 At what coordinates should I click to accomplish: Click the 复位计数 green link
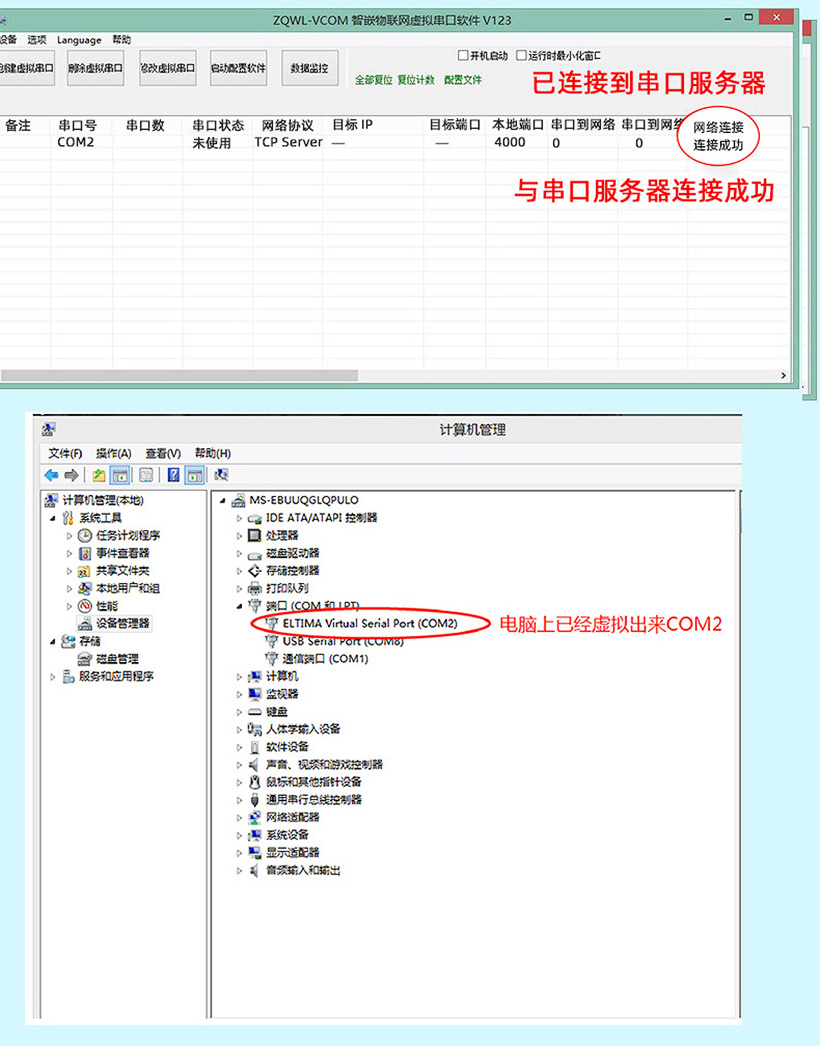coord(416,79)
